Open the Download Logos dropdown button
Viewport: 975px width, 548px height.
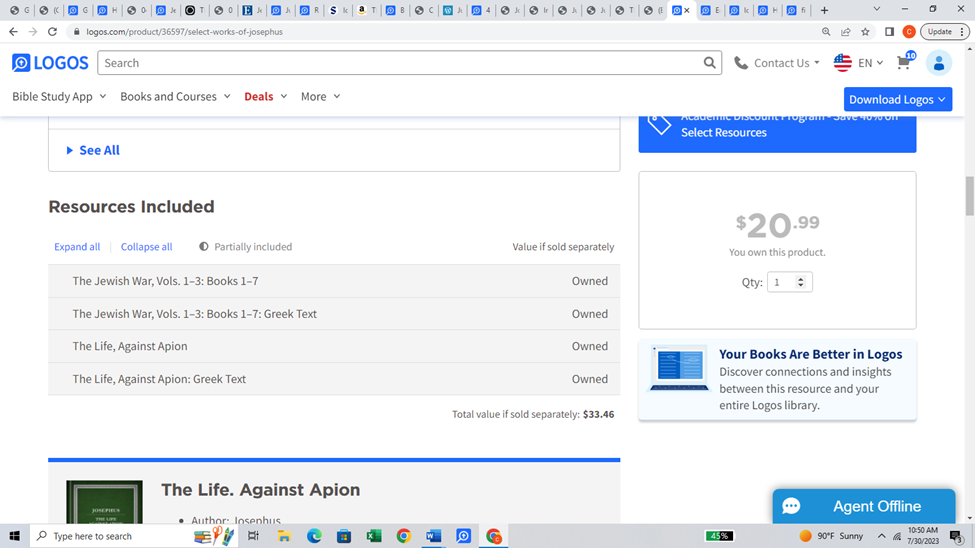pyautogui.click(x=897, y=100)
